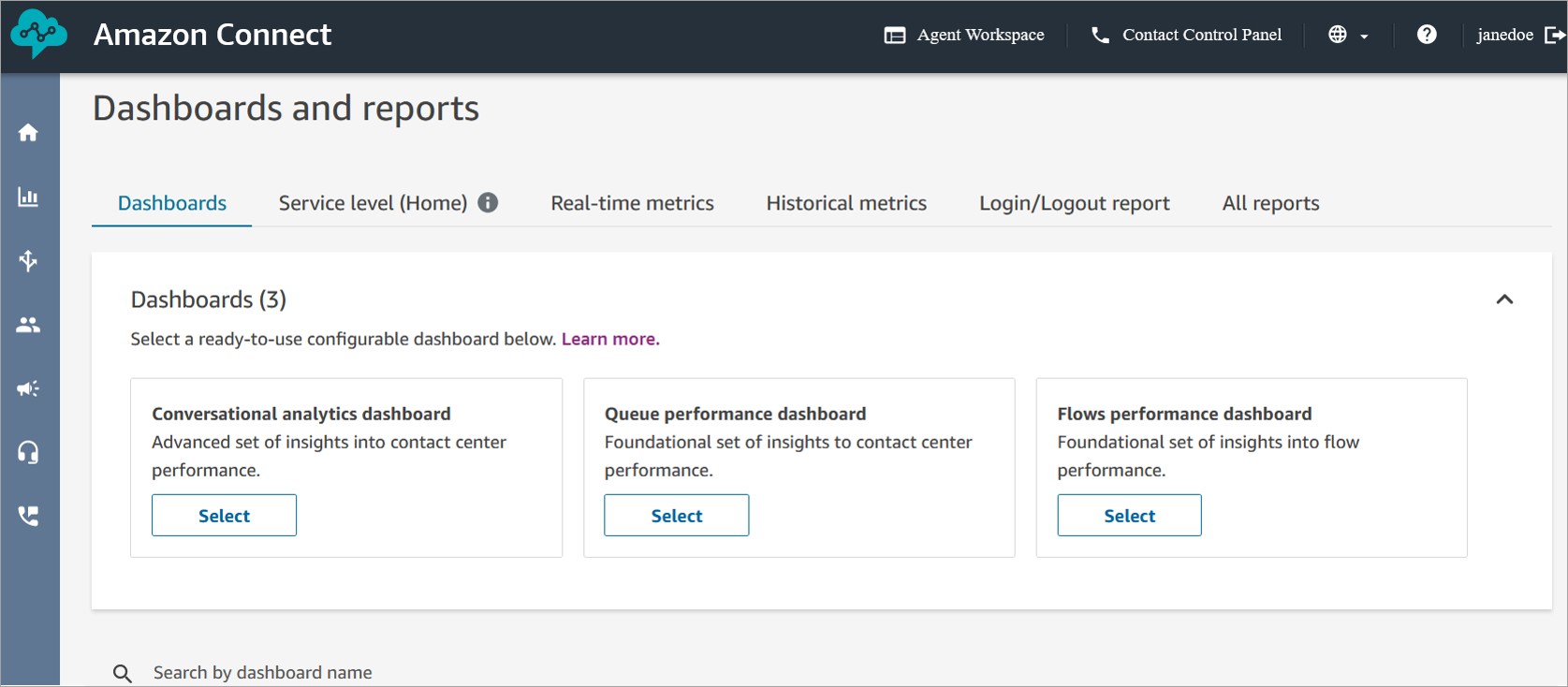Click the logout icon beside janedoe
The image size is (1568, 687).
coord(1554,35)
